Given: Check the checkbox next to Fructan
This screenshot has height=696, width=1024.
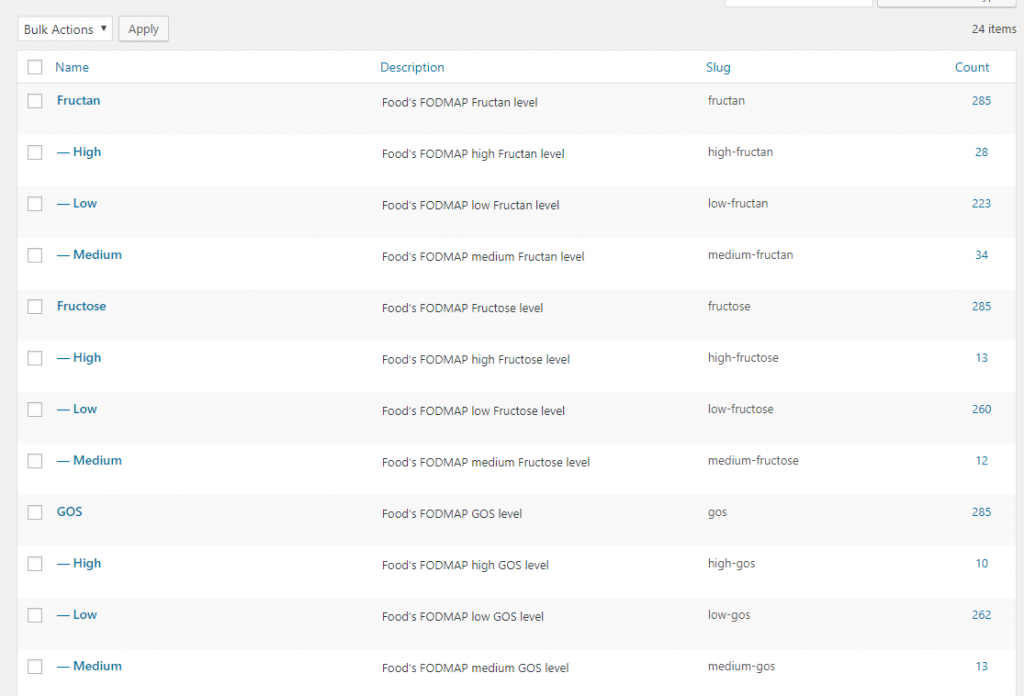Looking at the screenshot, I should click(34, 100).
